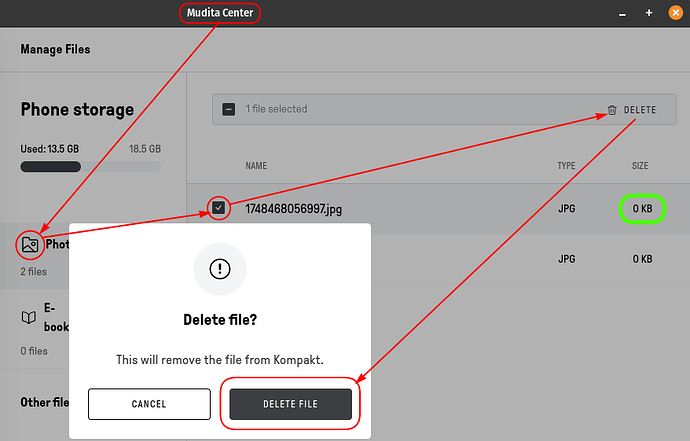Toggle the select-all checkbox beside '1 file selected'

[x=229, y=109]
